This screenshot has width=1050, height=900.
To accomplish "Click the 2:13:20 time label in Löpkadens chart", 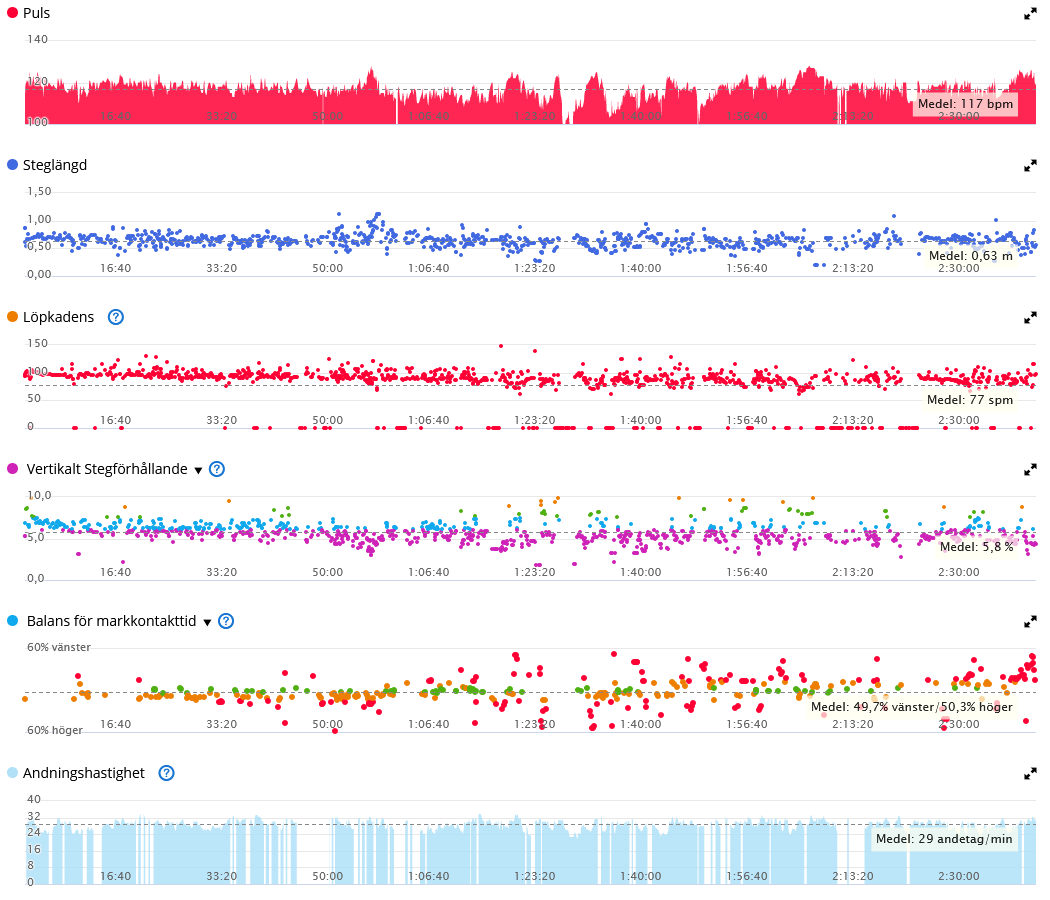I will [852, 421].
